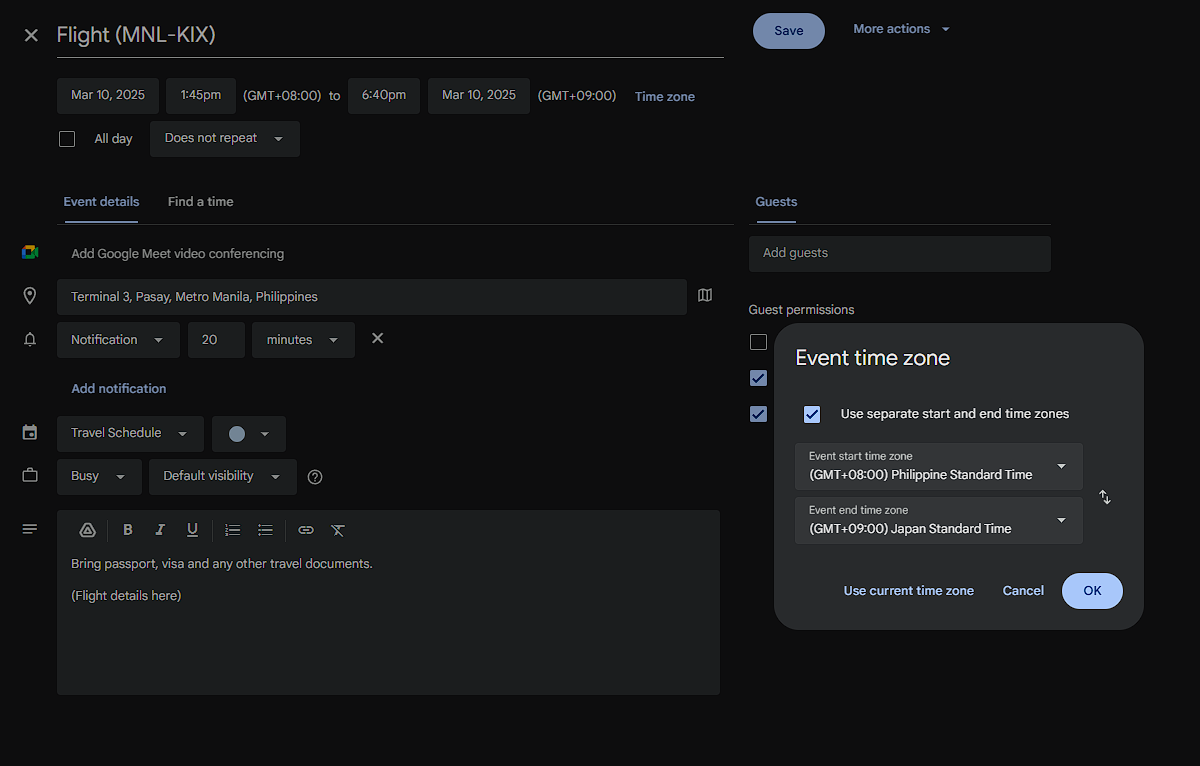Open the Event end time zone dropdown

939,520
